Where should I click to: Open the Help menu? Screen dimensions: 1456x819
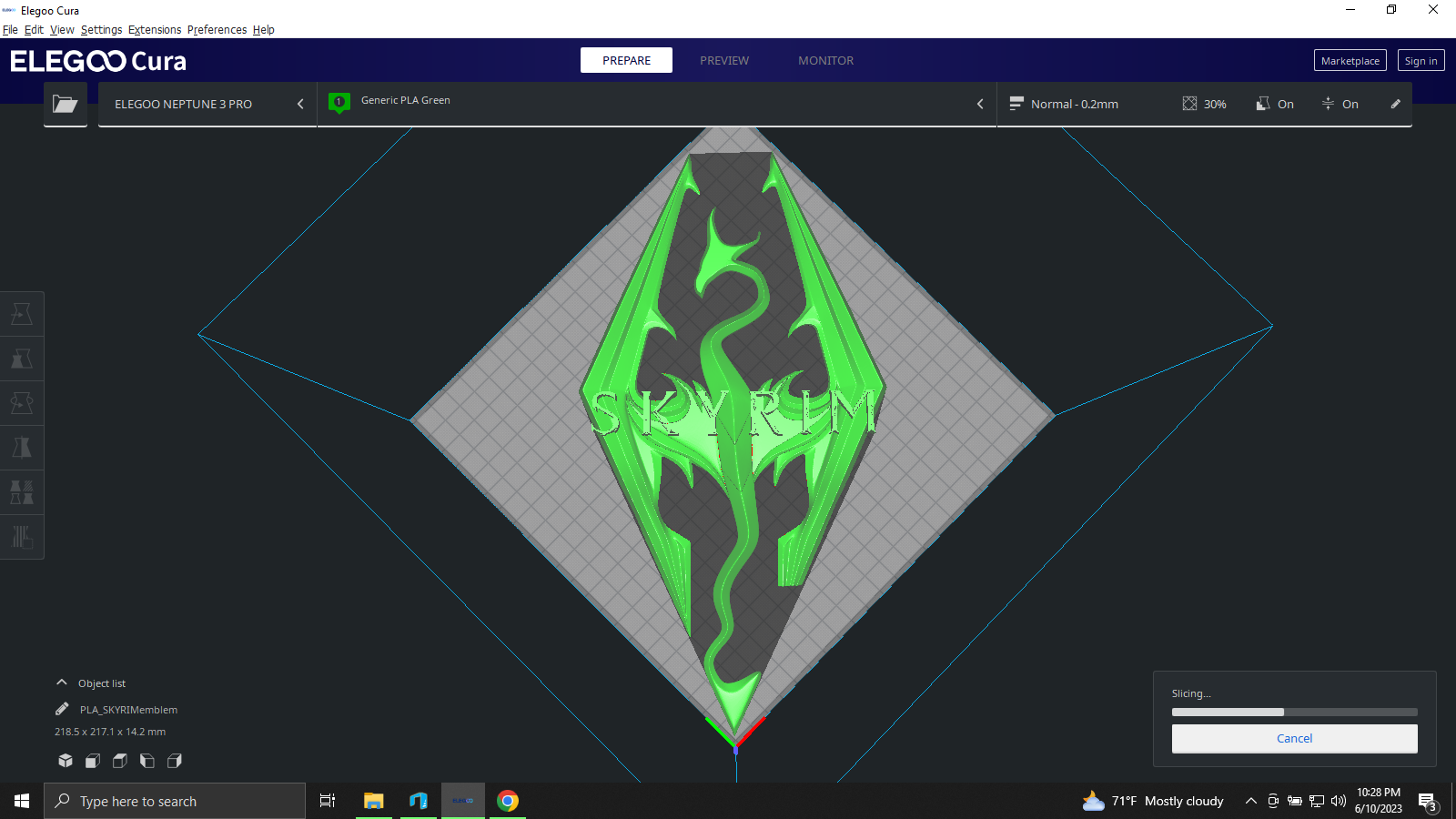click(264, 29)
